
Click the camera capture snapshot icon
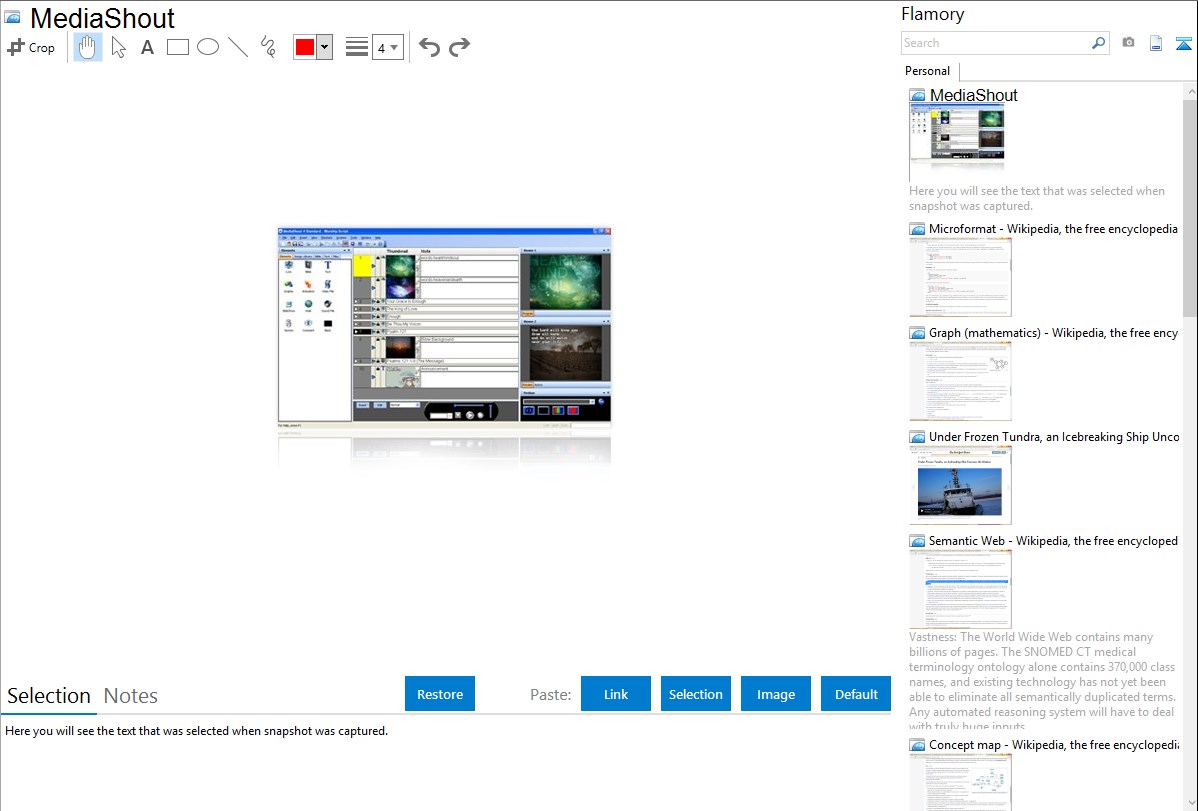click(1128, 43)
